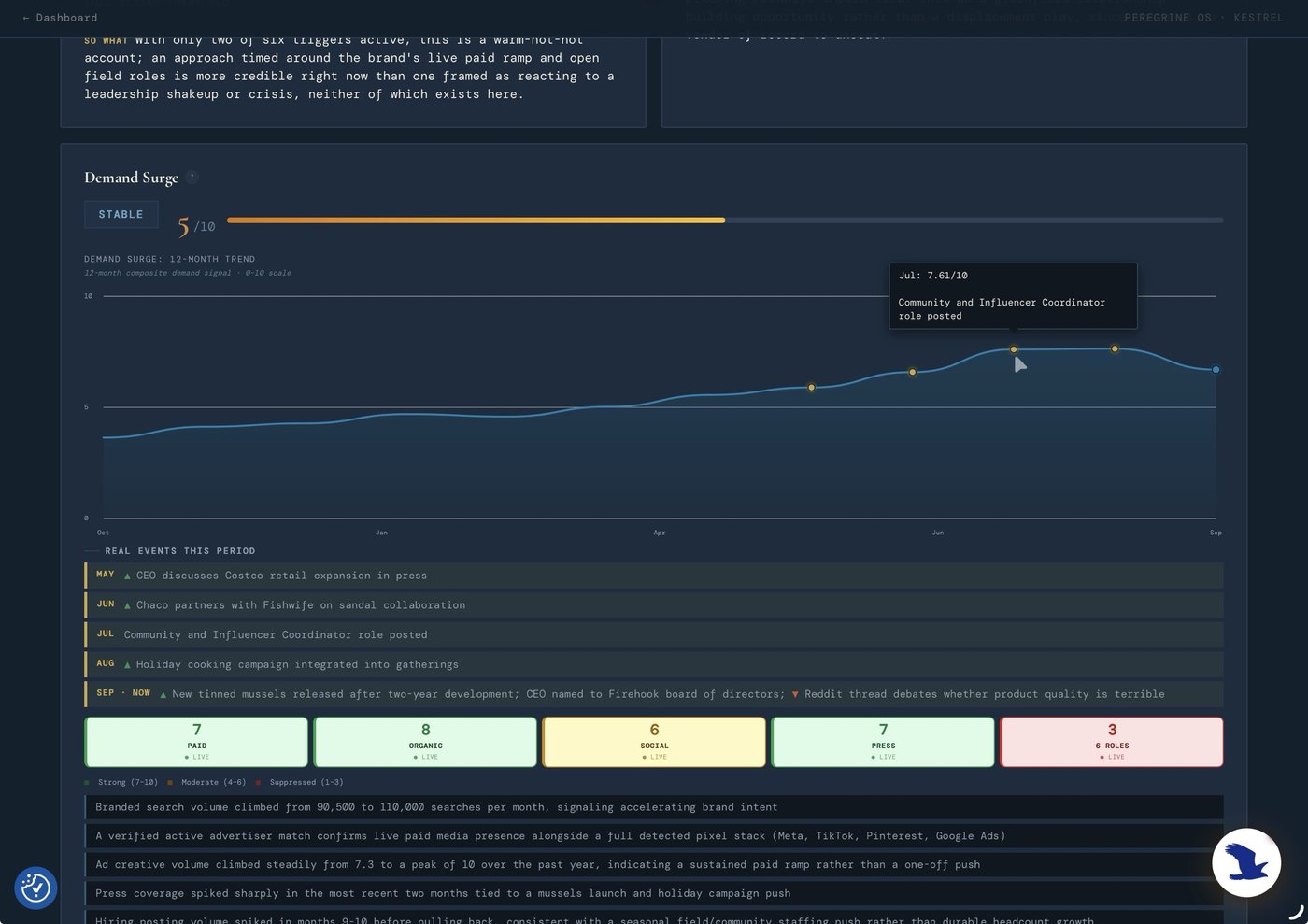Select the August data point on trend chart
1308x924 pixels.
point(1115,348)
